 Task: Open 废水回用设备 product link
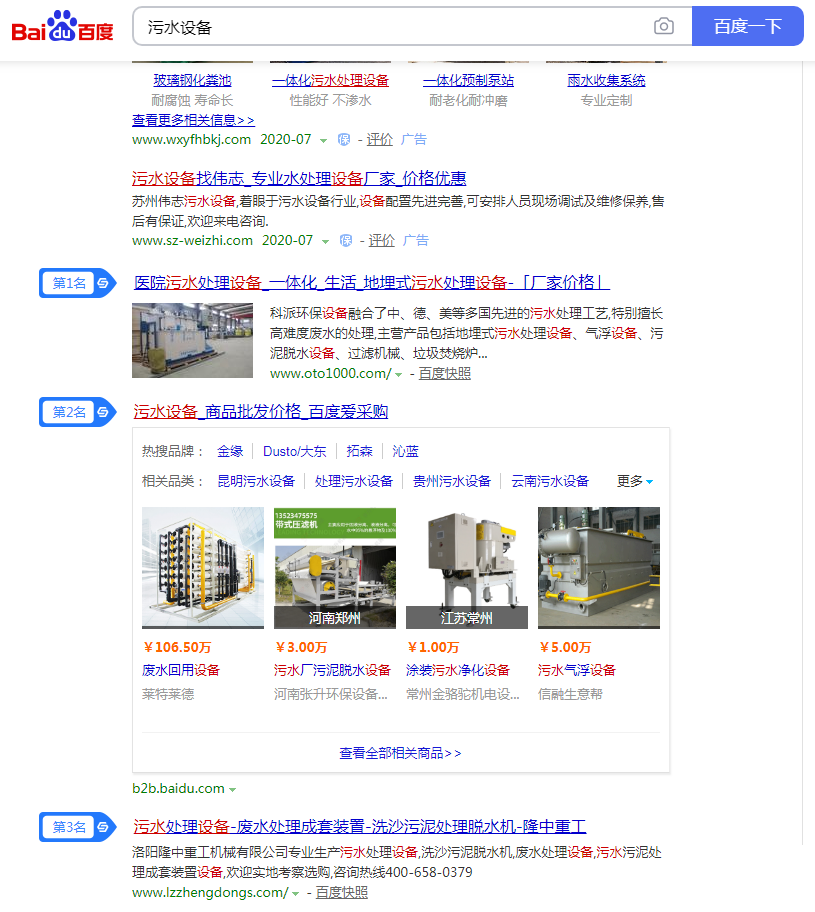181,671
